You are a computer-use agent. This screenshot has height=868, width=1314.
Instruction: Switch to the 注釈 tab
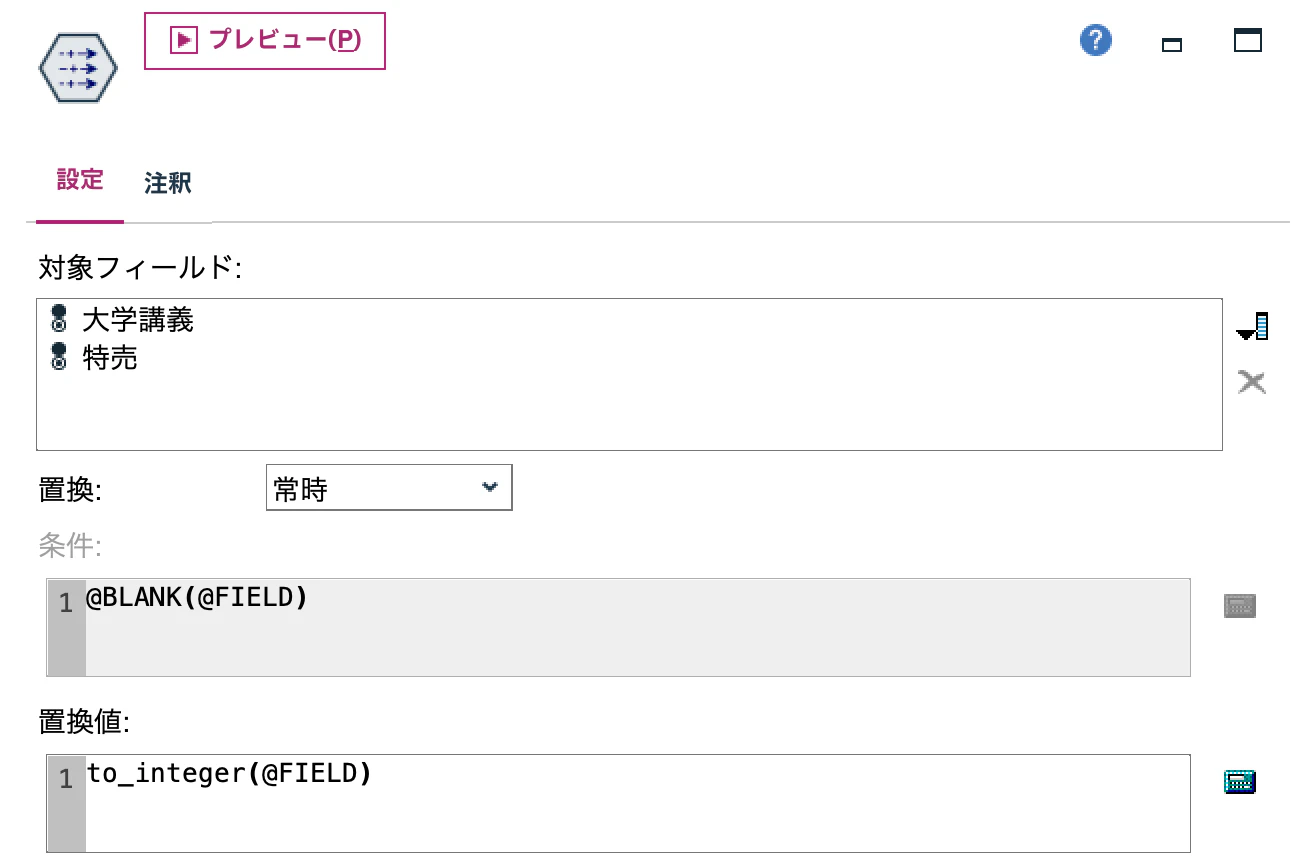(x=166, y=183)
